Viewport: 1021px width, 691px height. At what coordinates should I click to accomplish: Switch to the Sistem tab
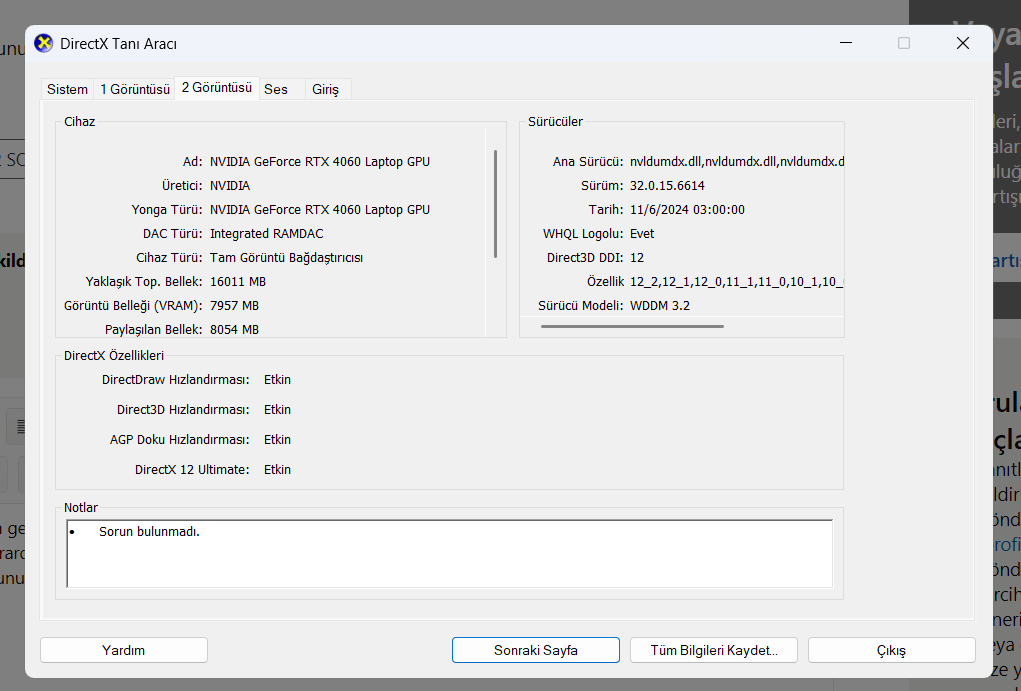(x=67, y=89)
